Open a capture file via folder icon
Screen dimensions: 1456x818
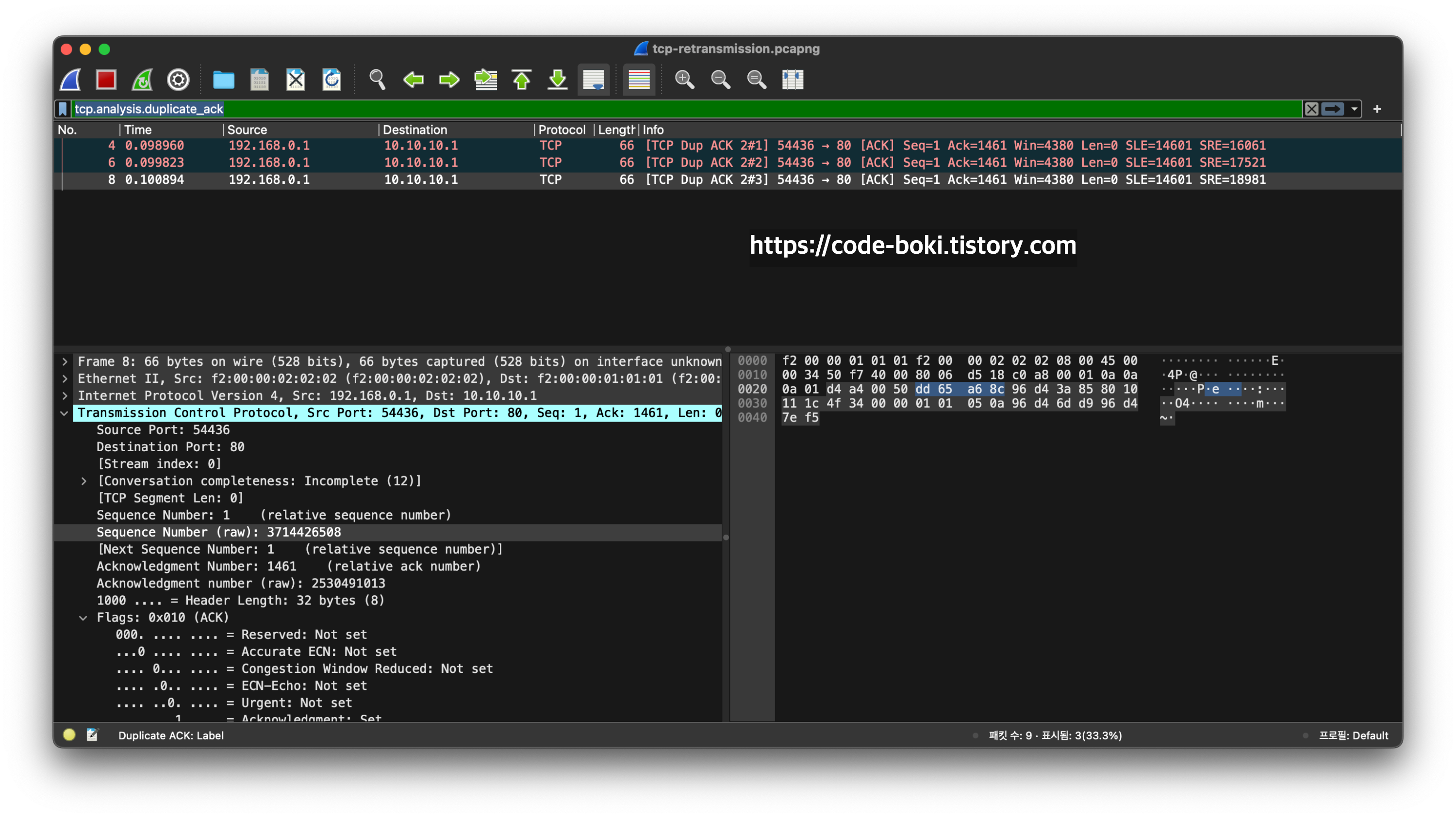[223, 80]
